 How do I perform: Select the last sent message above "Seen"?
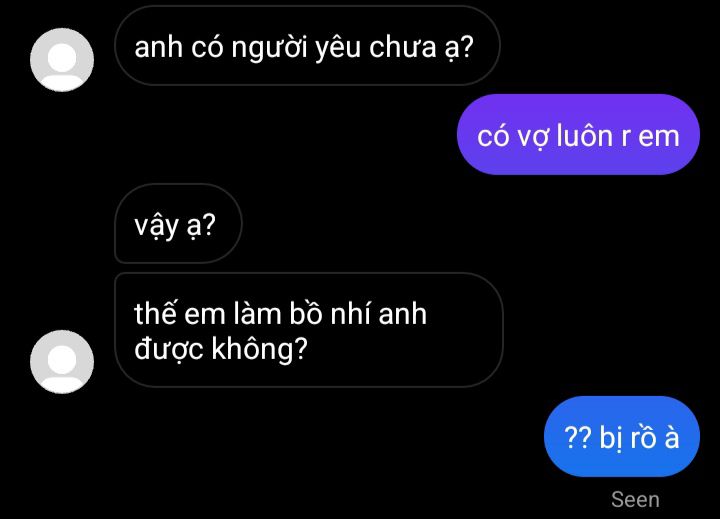(x=622, y=436)
